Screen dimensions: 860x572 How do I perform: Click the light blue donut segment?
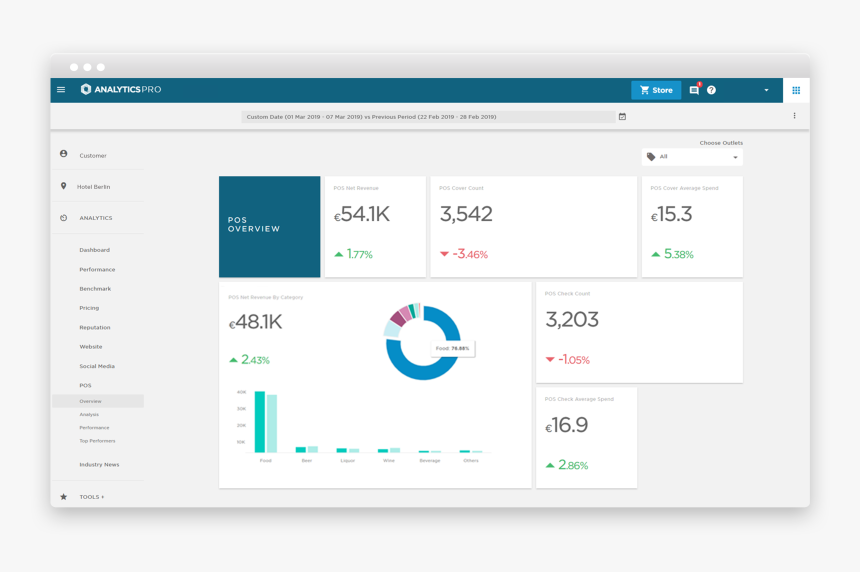click(391, 329)
